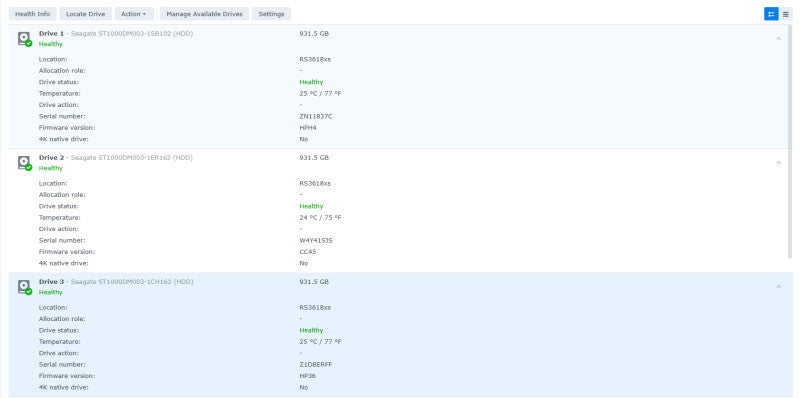The width and height of the screenshot is (800, 398).
Task: Click Drive 2 green Drive status Healthy value
Action: (311, 206)
